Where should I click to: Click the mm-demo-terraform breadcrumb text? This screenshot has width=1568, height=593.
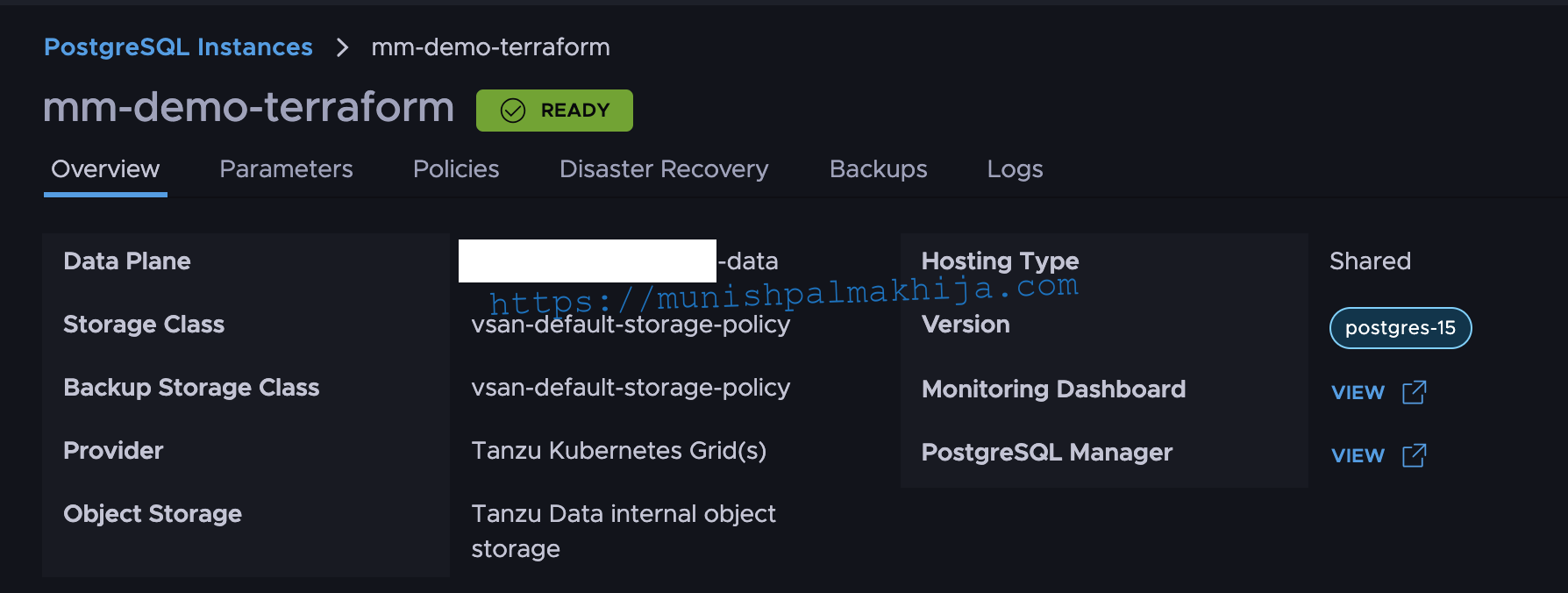point(490,47)
